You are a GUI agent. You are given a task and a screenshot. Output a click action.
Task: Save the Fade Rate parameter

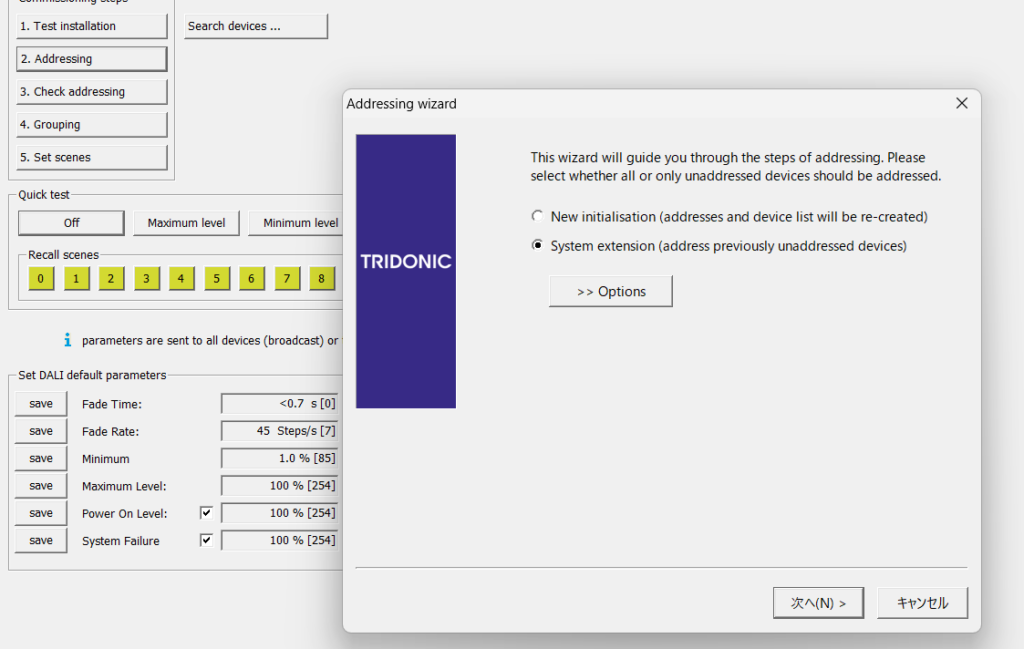click(x=40, y=432)
